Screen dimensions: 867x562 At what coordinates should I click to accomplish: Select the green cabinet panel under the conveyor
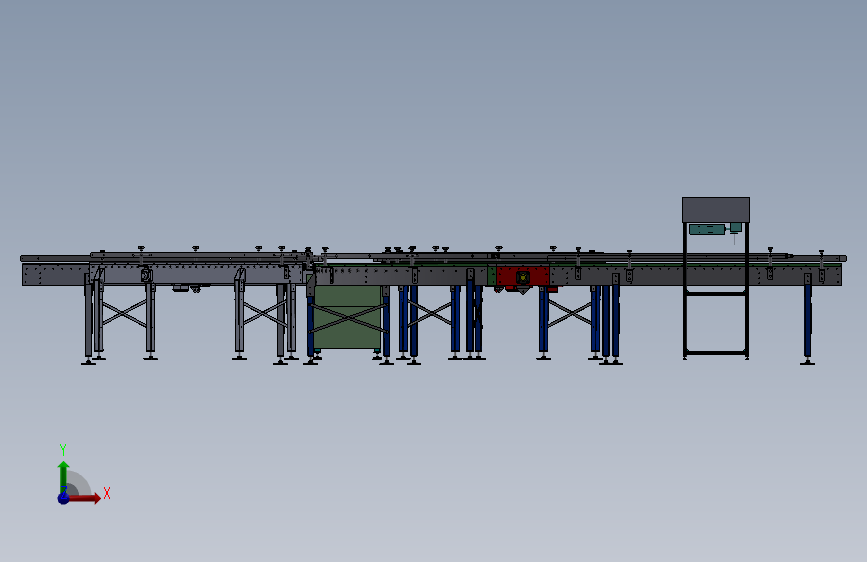pos(347,317)
